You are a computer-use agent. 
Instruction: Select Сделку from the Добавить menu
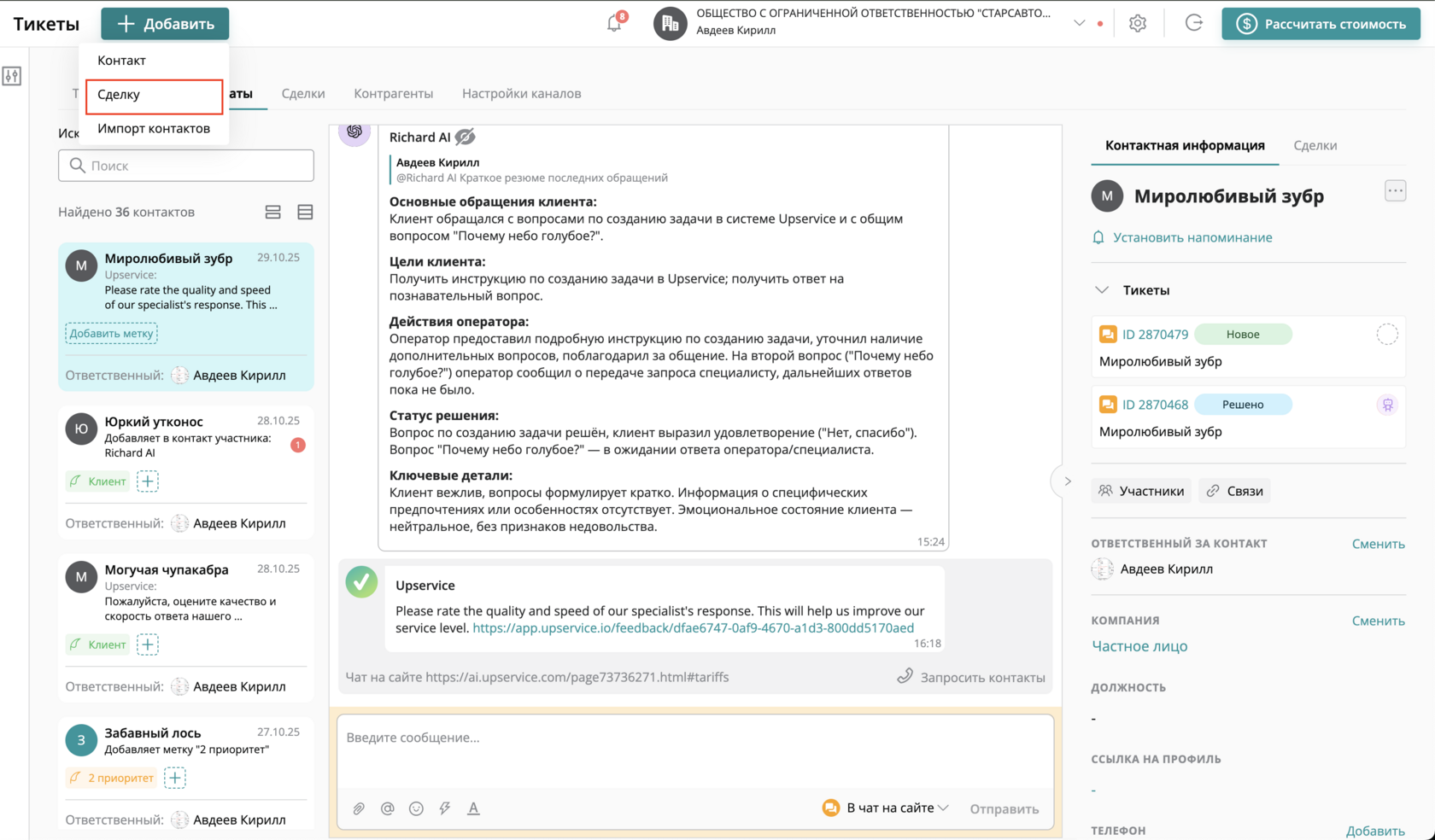point(154,96)
